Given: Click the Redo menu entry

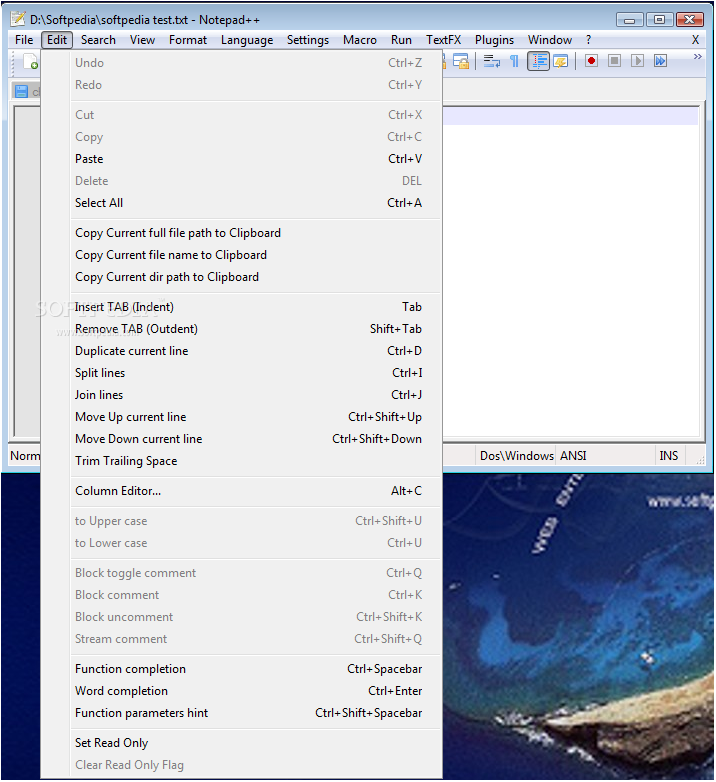Looking at the screenshot, I should click(242, 85).
